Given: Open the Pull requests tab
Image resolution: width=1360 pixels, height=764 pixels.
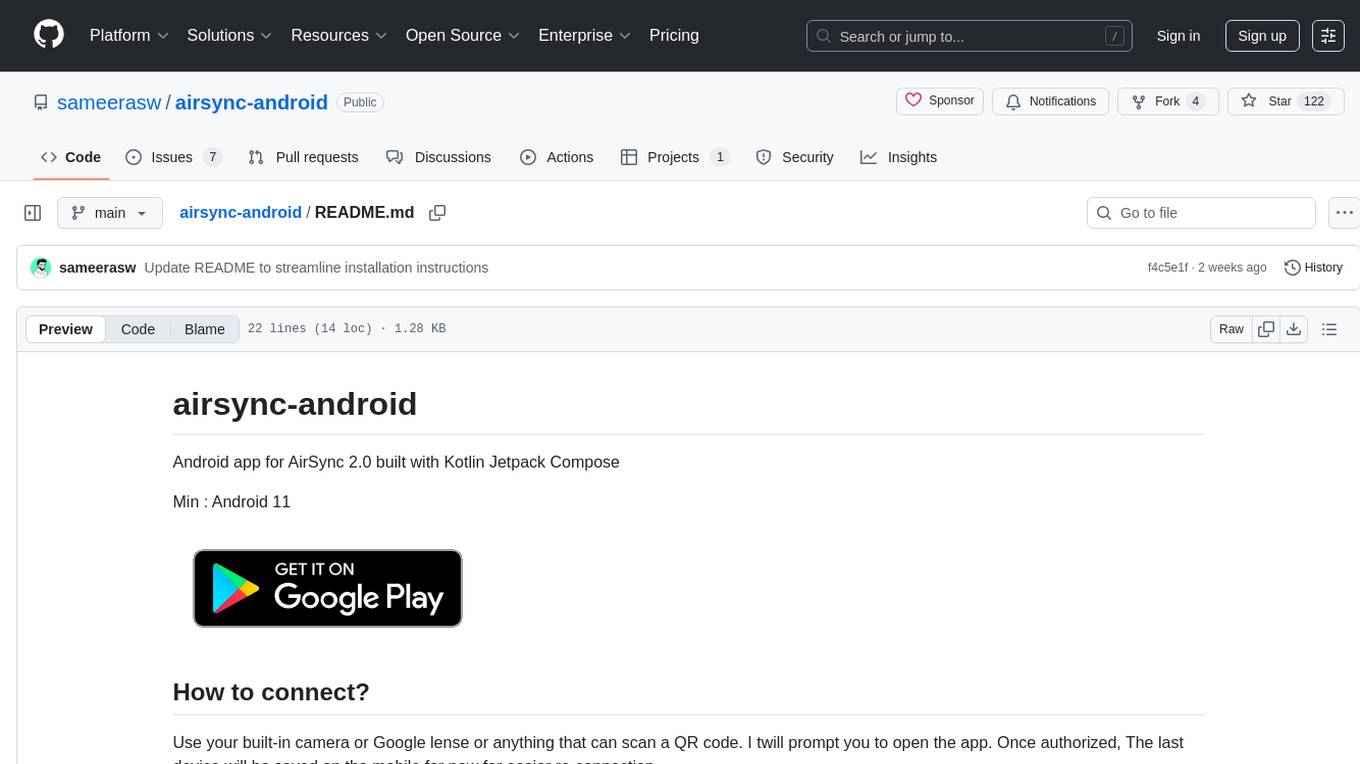Looking at the screenshot, I should [x=303, y=157].
